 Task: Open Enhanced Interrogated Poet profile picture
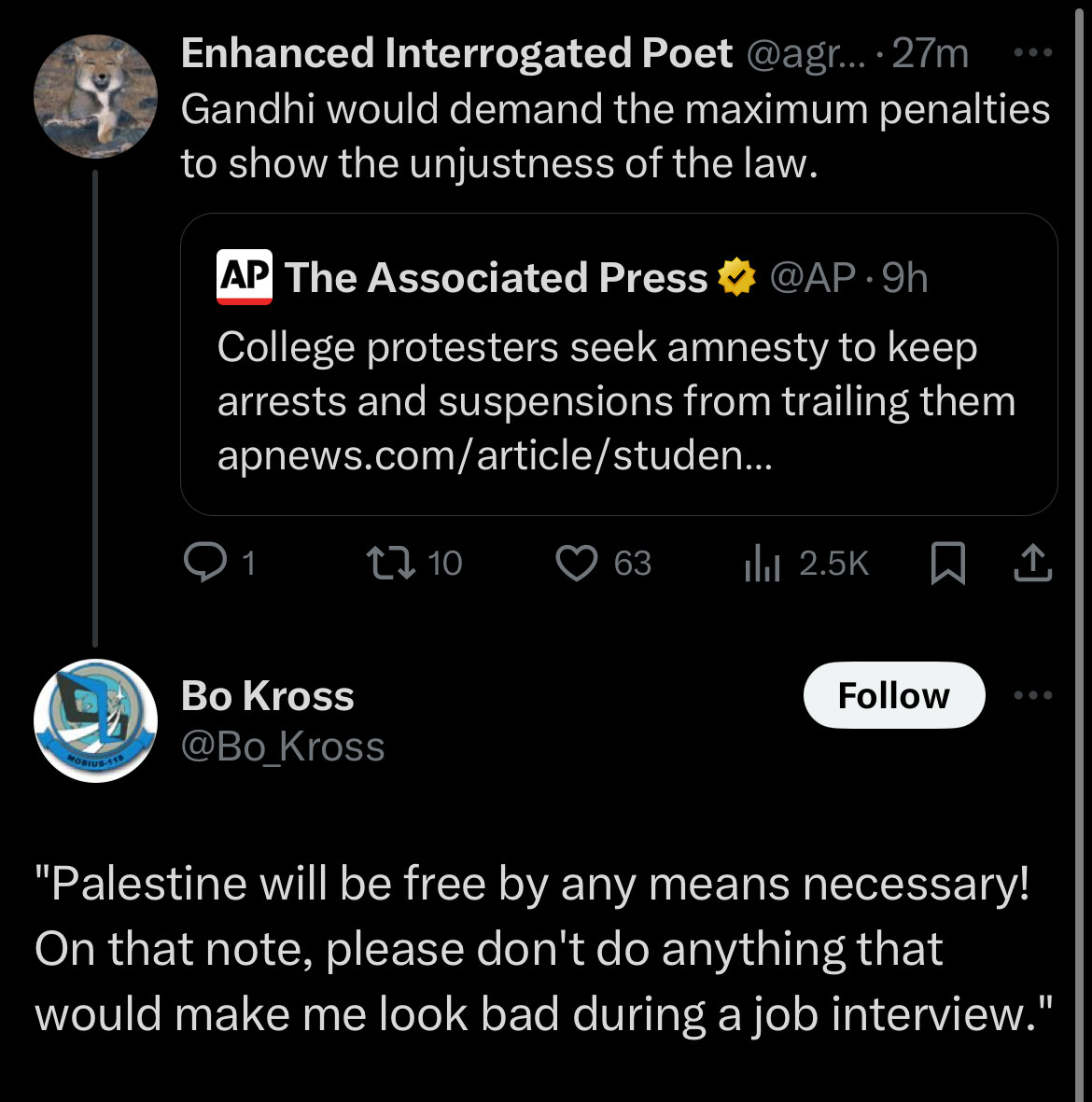click(95, 96)
